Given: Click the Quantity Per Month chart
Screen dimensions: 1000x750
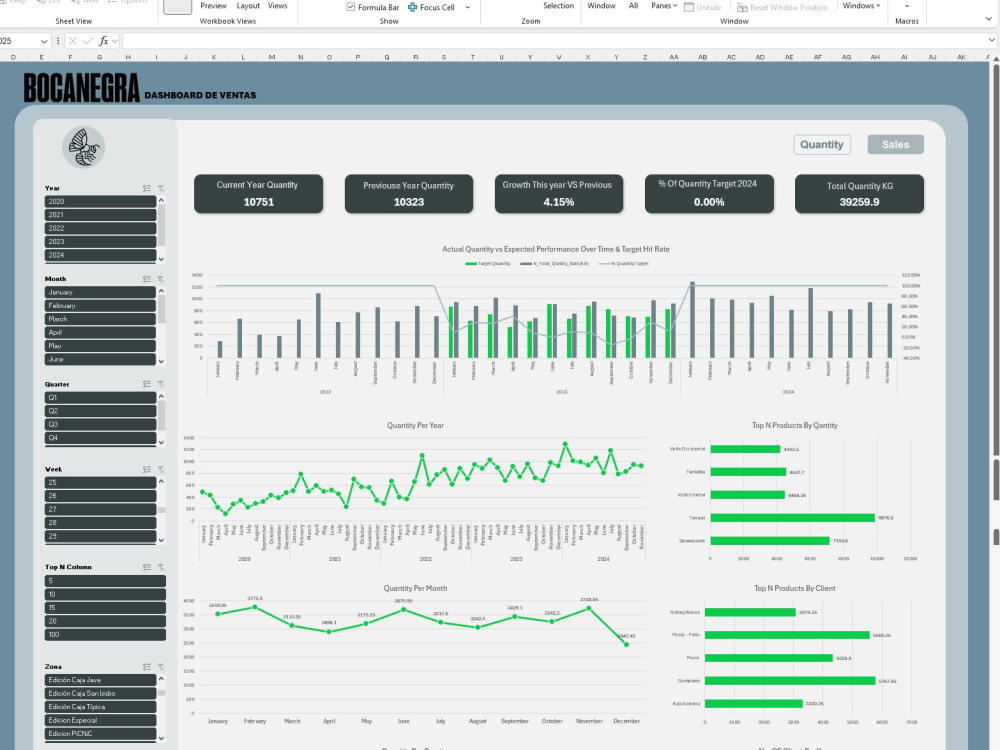Looking at the screenshot, I should pyautogui.click(x=415, y=657).
